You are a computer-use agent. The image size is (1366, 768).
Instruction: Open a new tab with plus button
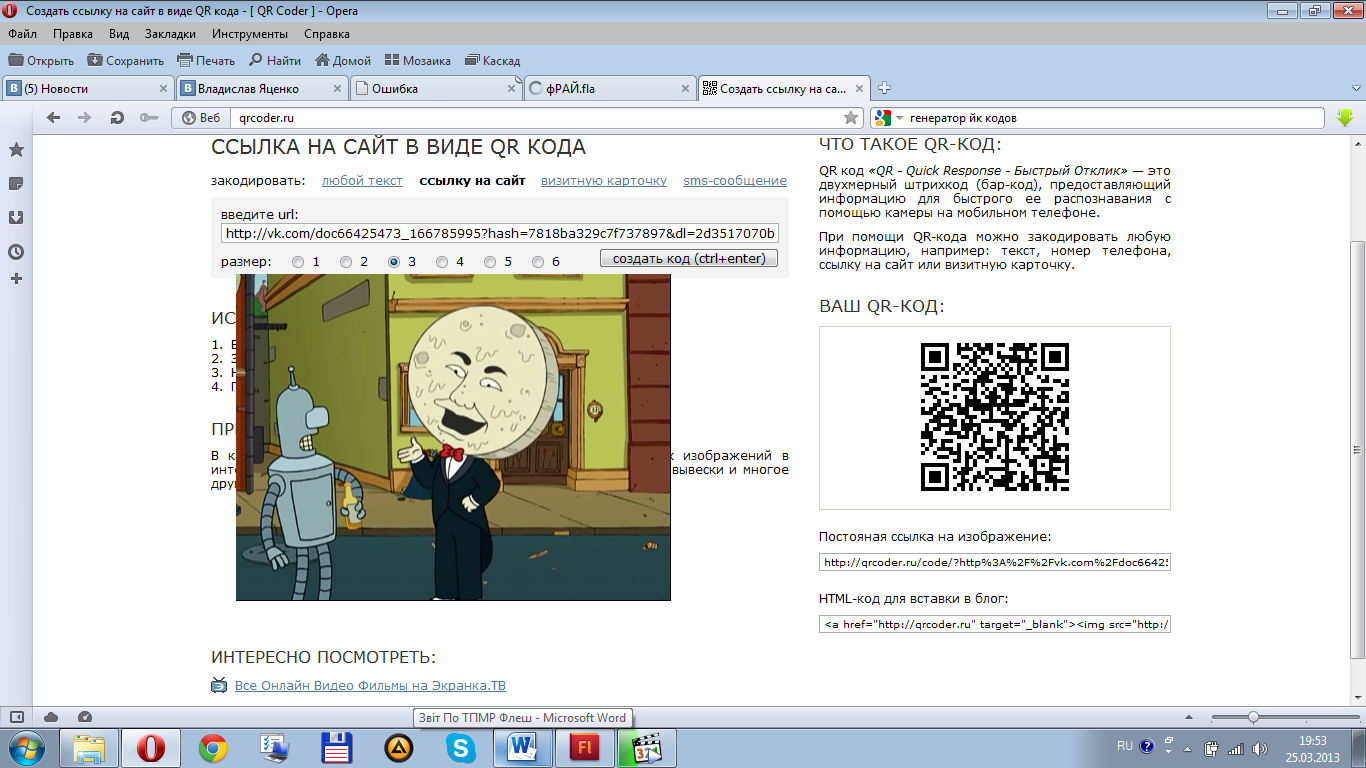point(885,88)
